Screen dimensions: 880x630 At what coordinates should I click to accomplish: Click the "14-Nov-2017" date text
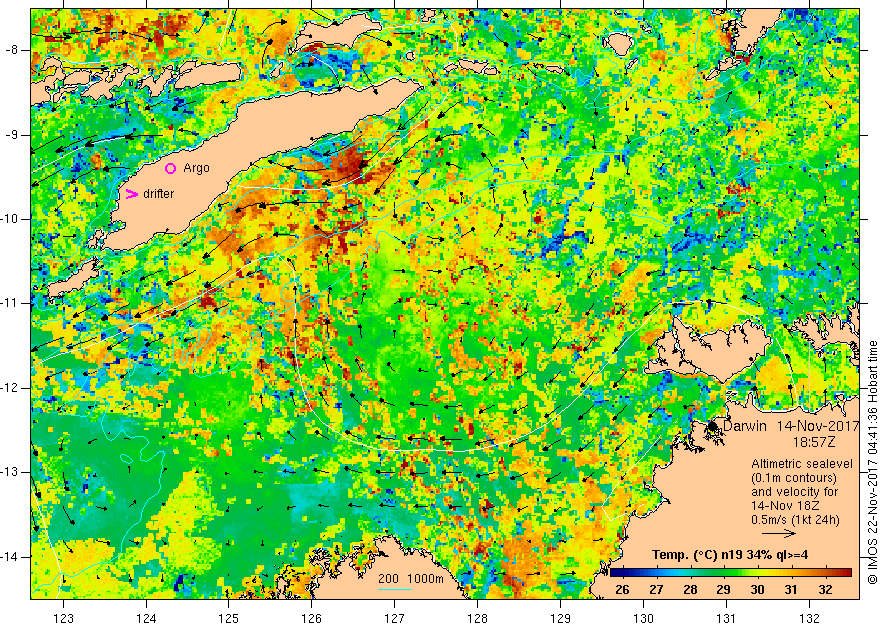(x=818, y=426)
